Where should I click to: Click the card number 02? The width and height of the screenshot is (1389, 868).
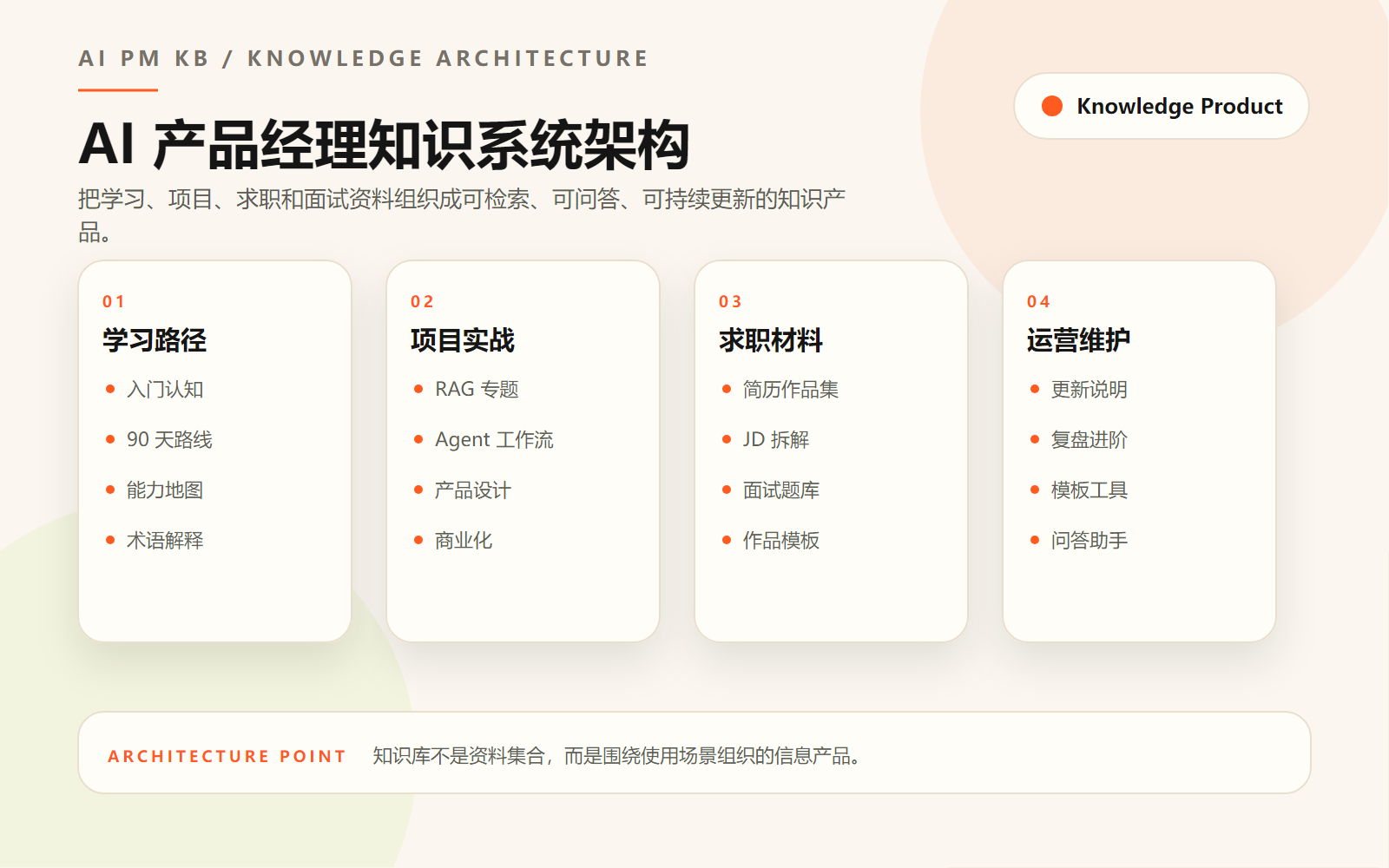click(x=422, y=302)
